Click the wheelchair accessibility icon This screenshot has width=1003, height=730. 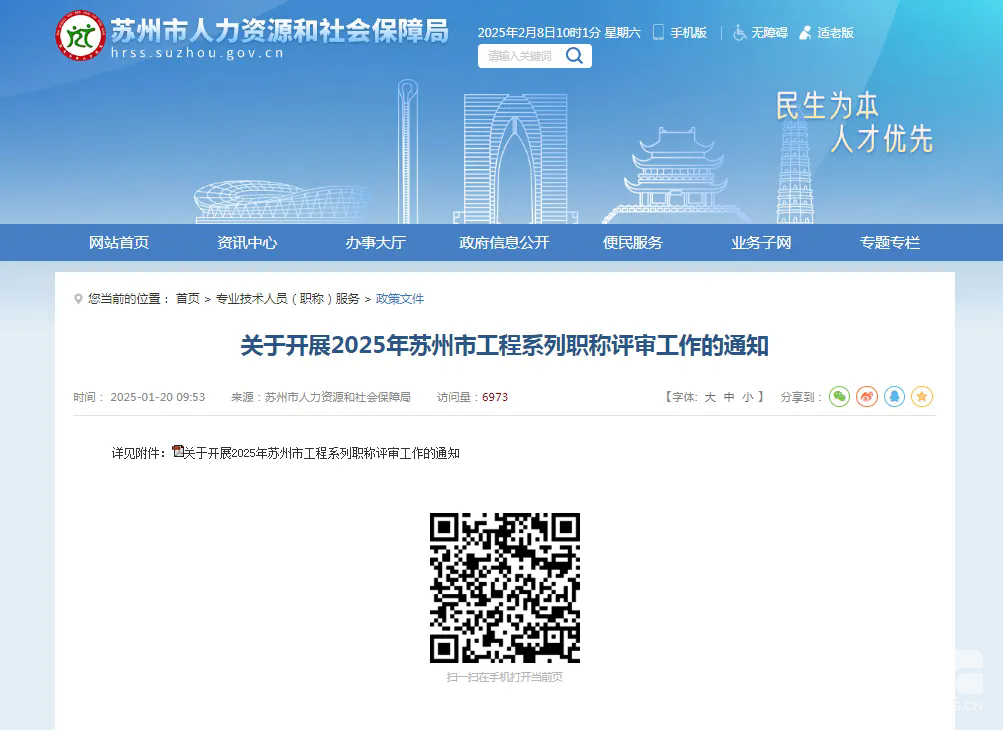click(x=739, y=33)
